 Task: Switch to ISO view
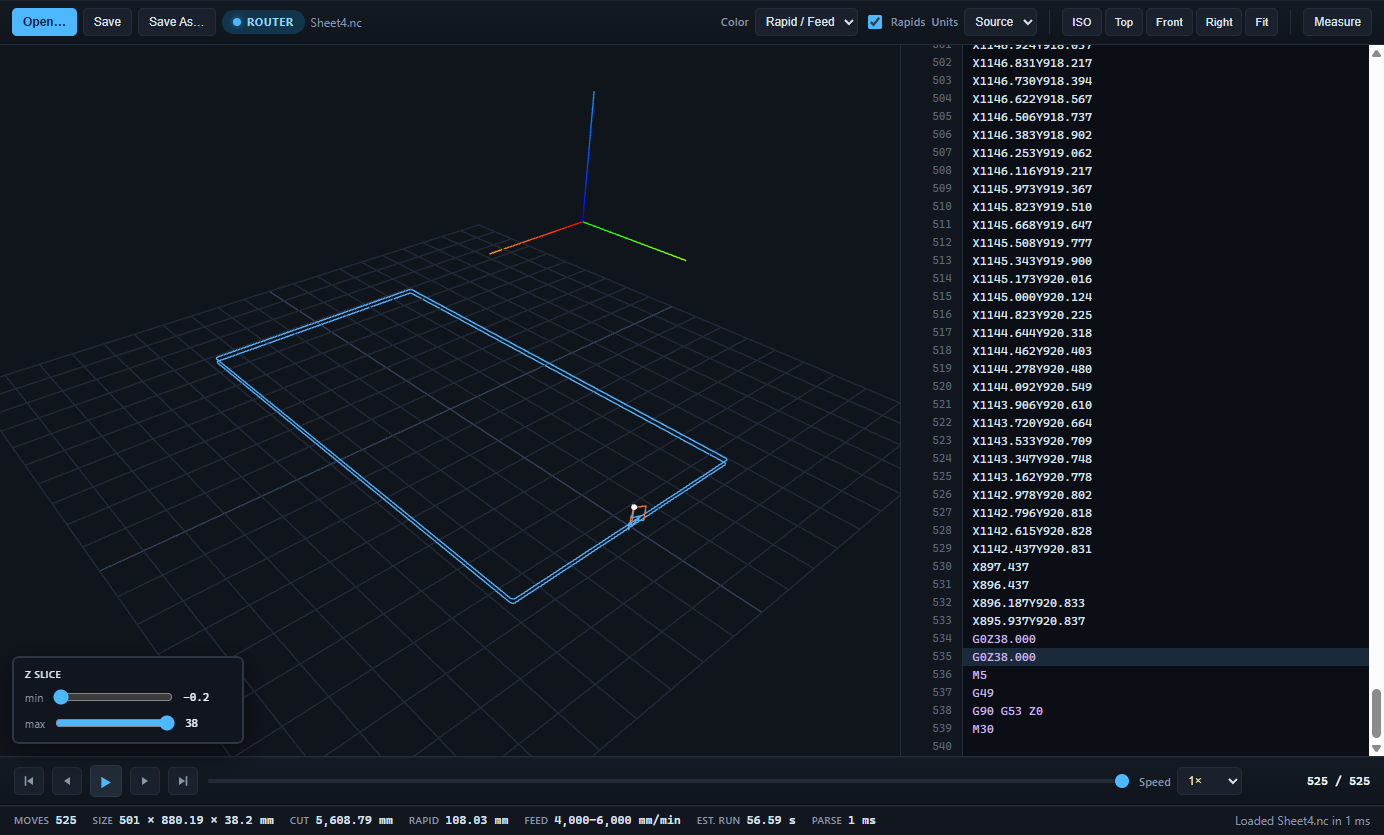[1082, 22]
